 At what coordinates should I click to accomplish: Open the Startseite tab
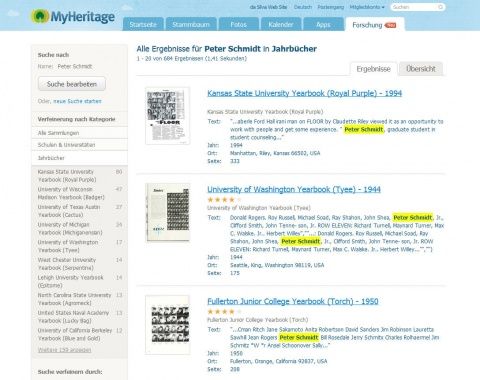(143, 24)
